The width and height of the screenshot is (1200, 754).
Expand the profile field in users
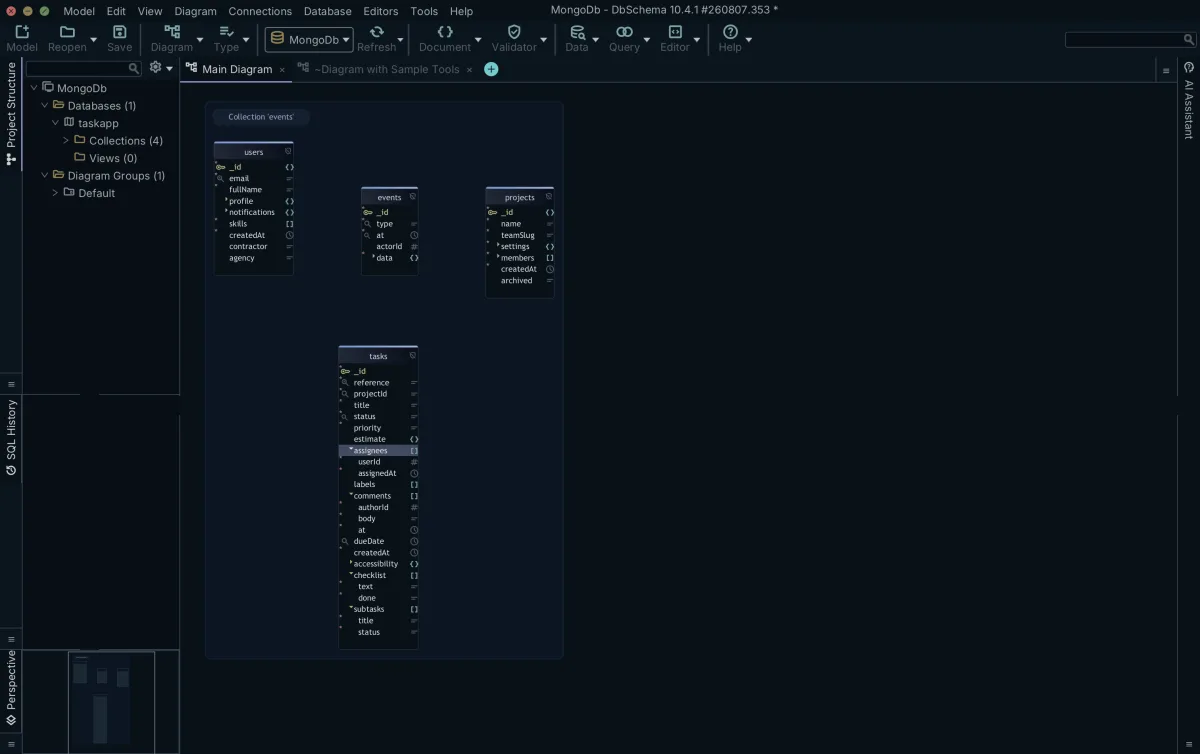[226, 200]
